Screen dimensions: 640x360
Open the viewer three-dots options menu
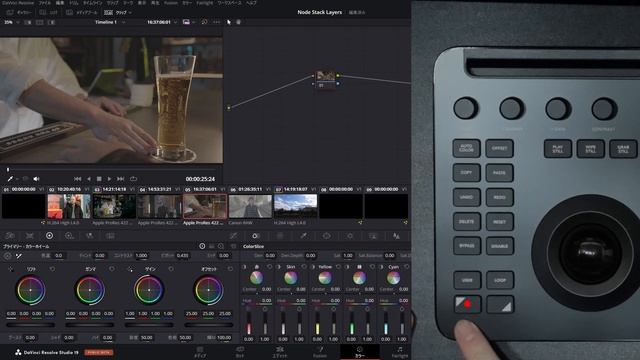(216, 22)
